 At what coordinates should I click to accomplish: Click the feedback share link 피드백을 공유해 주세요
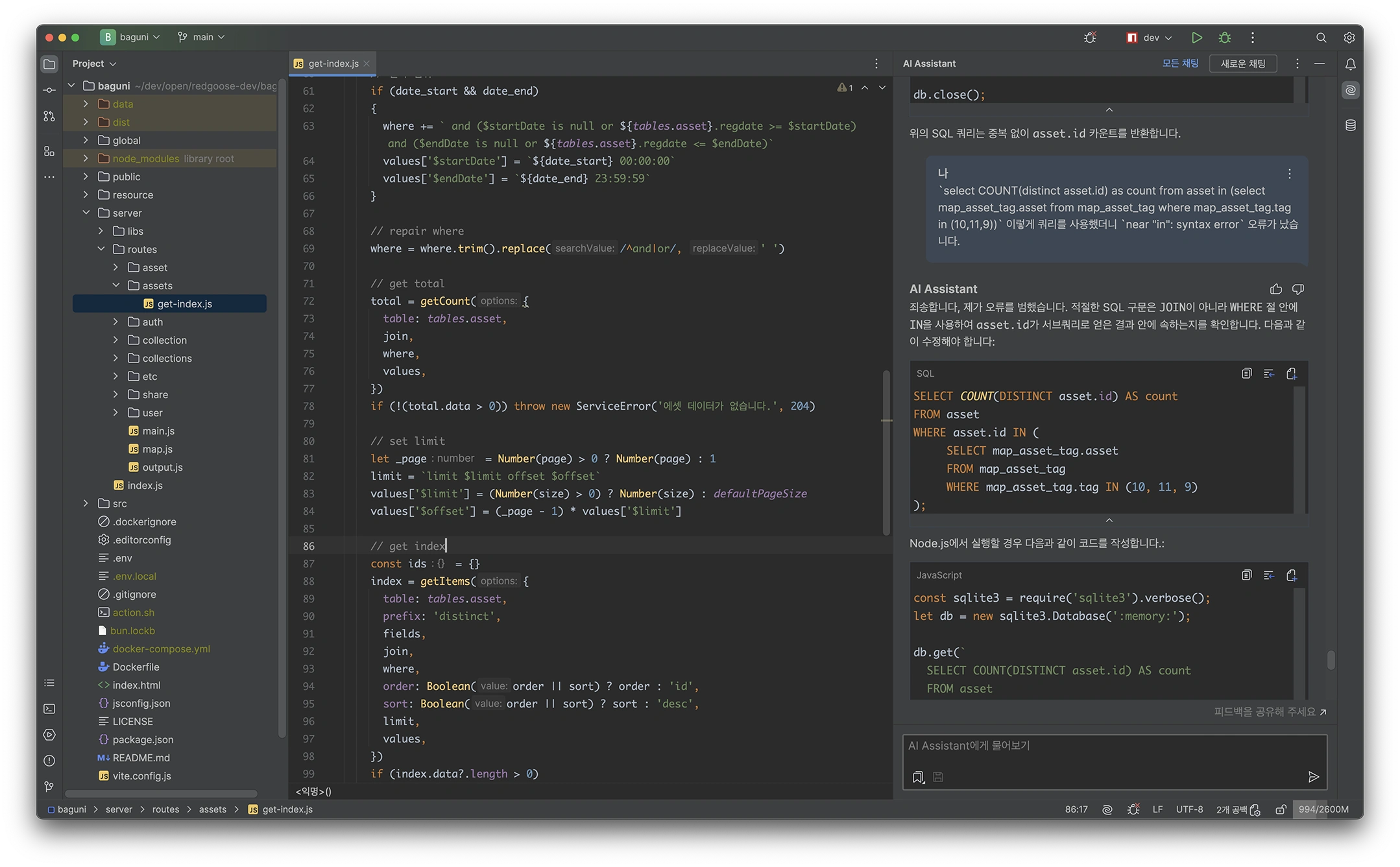click(1270, 711)
